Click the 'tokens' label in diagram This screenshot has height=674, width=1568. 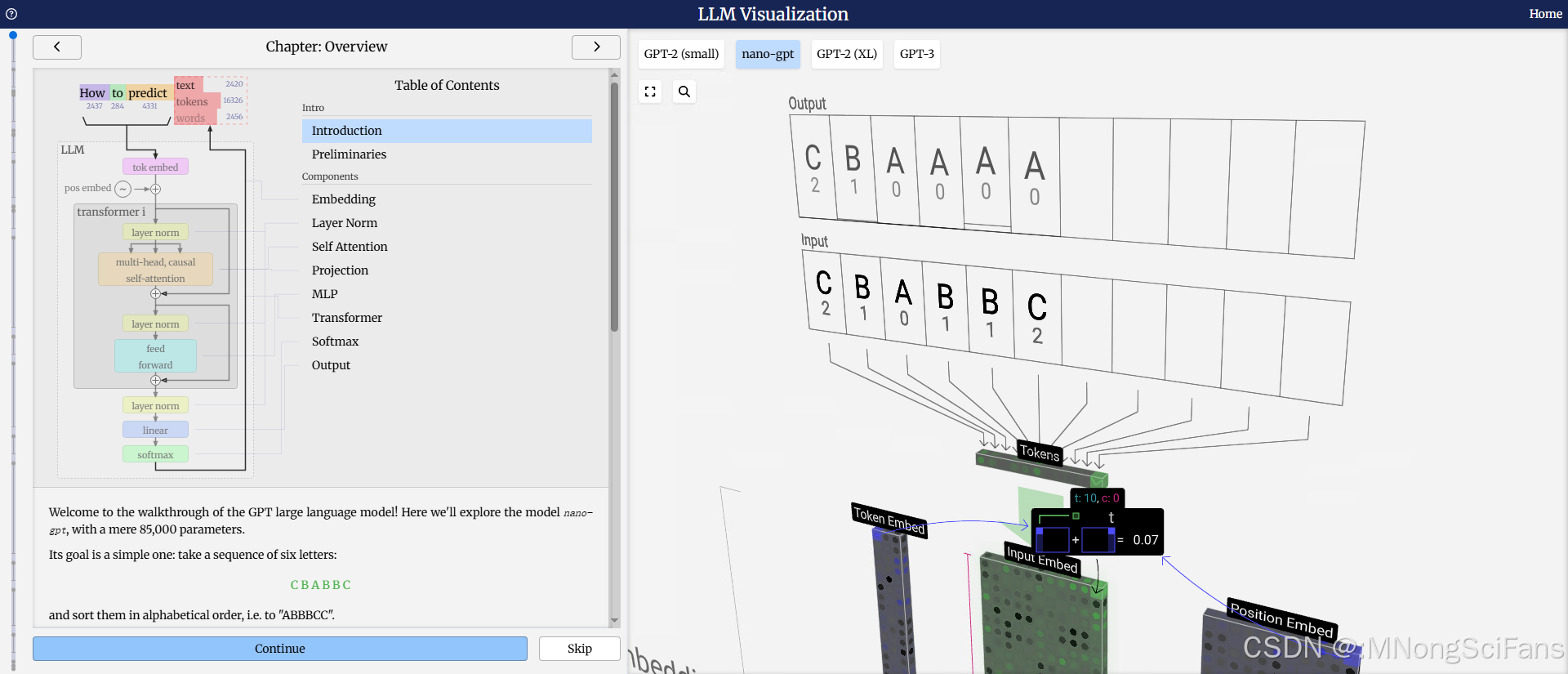click(192, 102)
